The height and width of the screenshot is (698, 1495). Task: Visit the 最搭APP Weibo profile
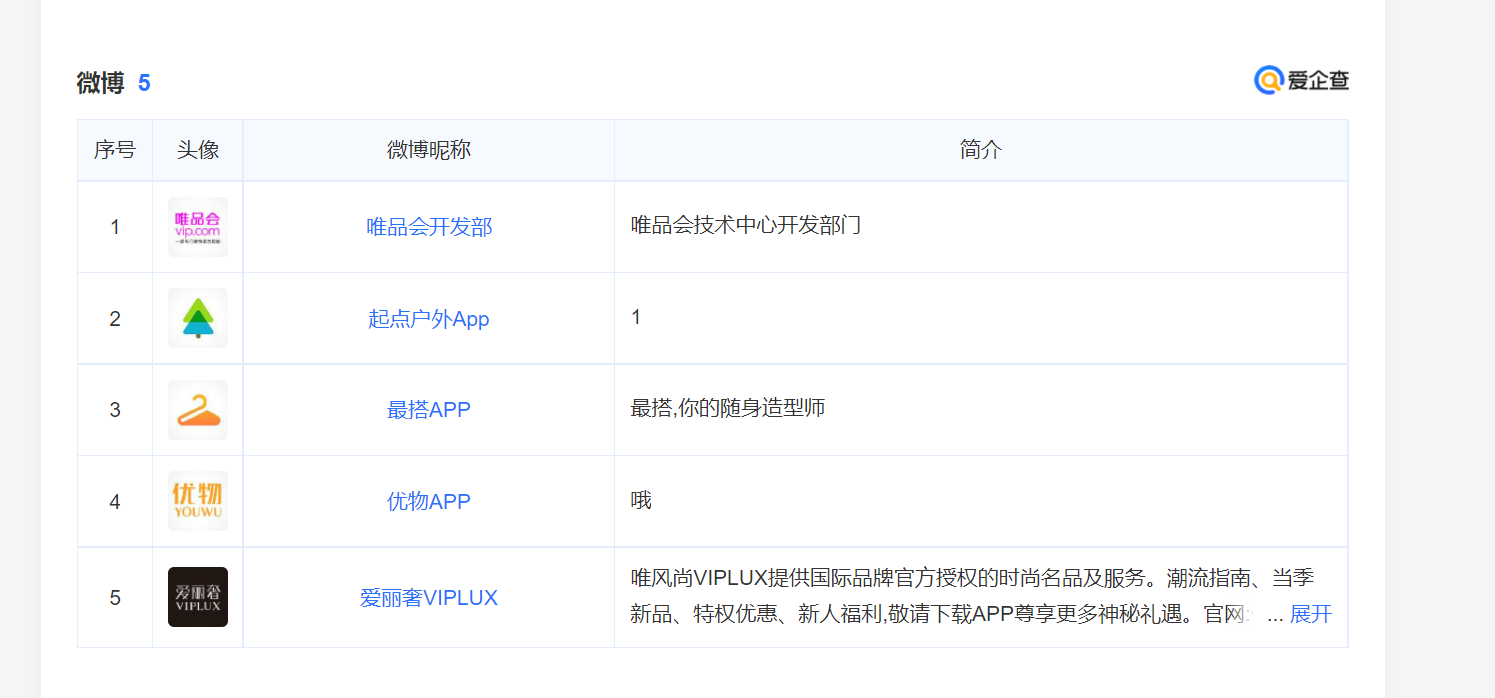(x=429, y=410)
